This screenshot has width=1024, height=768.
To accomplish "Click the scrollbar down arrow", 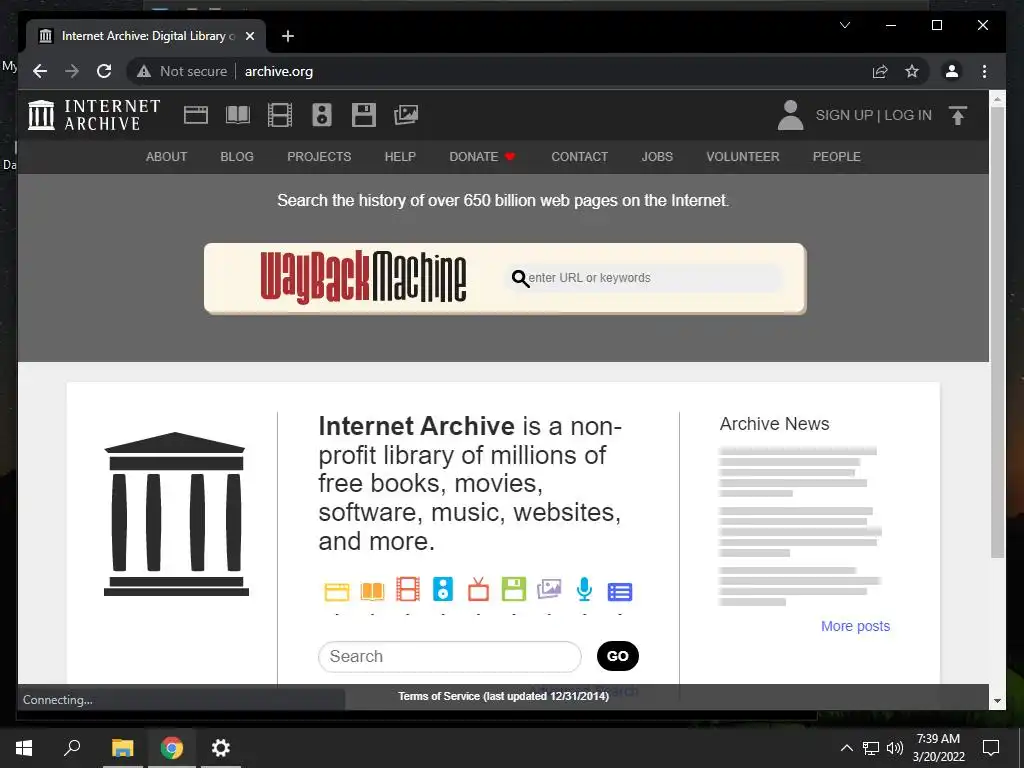I will point(997,701).
